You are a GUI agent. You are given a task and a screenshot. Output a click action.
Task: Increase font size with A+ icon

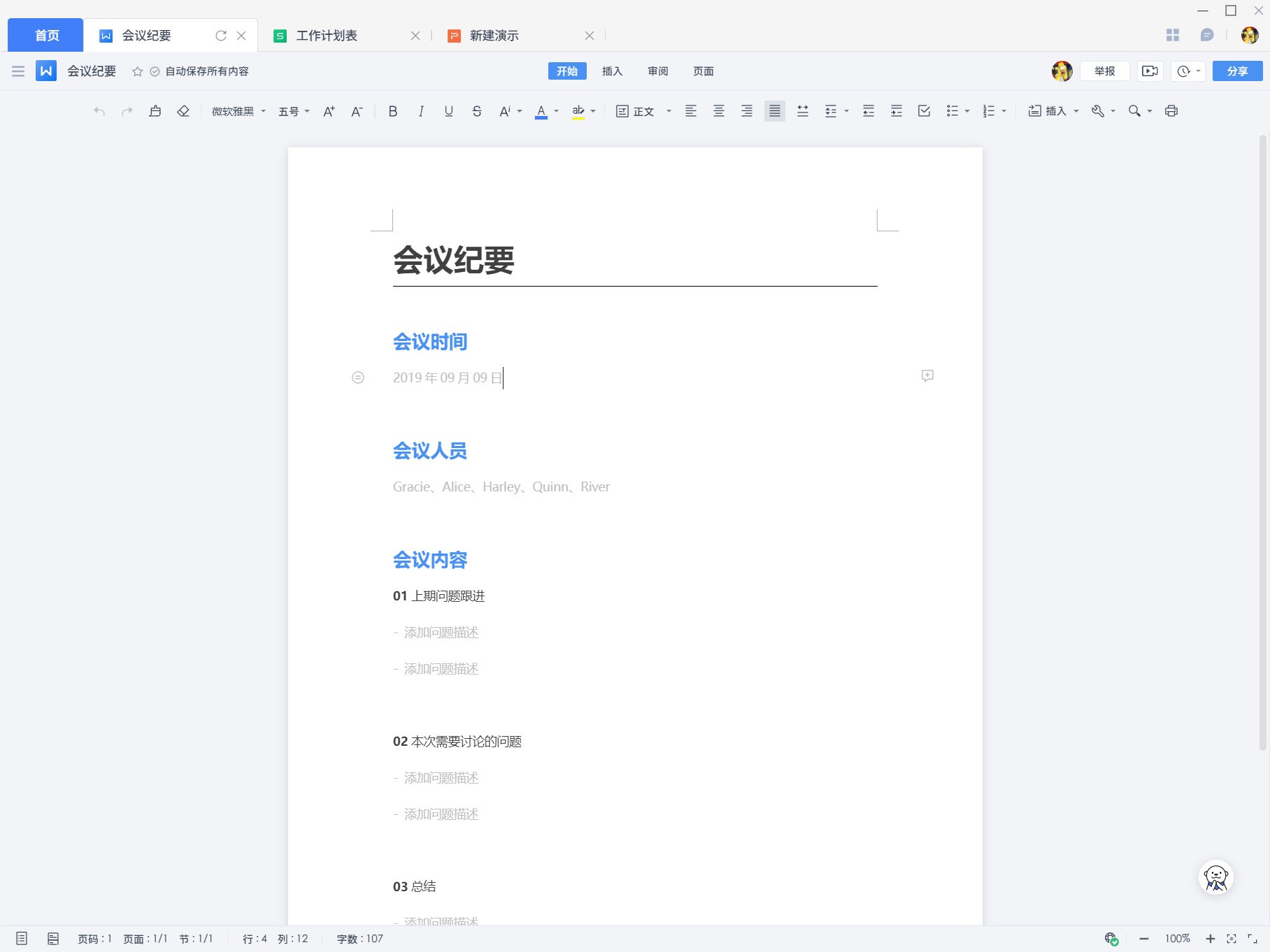[x=329, y=111]
